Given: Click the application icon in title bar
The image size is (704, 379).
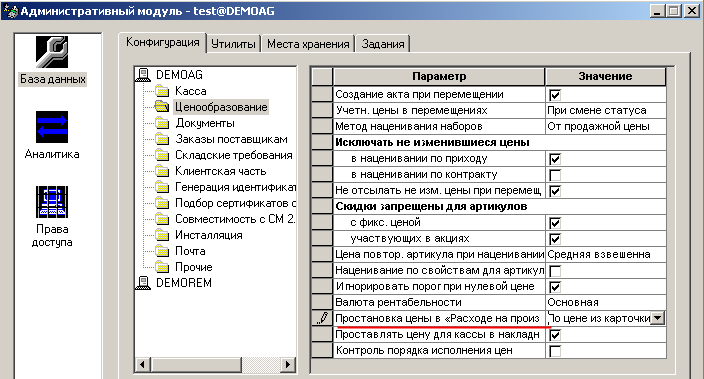Looking at the screenshot, I should (10, 11).
